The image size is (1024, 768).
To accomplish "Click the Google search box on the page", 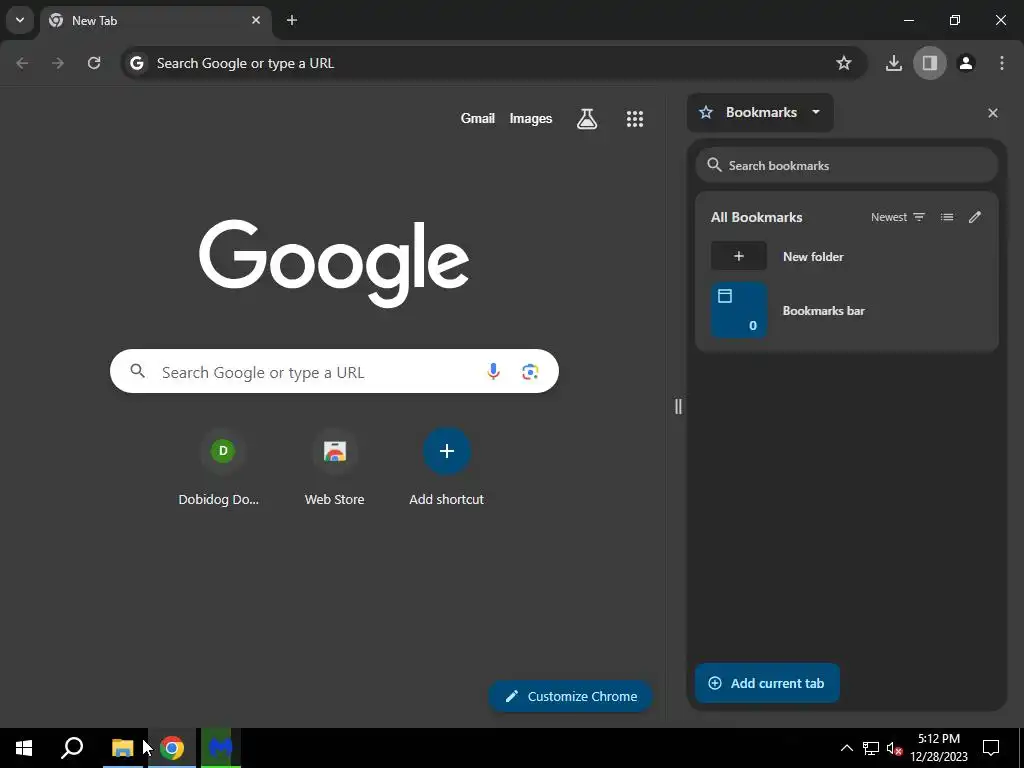I will [x=334, y=372].
